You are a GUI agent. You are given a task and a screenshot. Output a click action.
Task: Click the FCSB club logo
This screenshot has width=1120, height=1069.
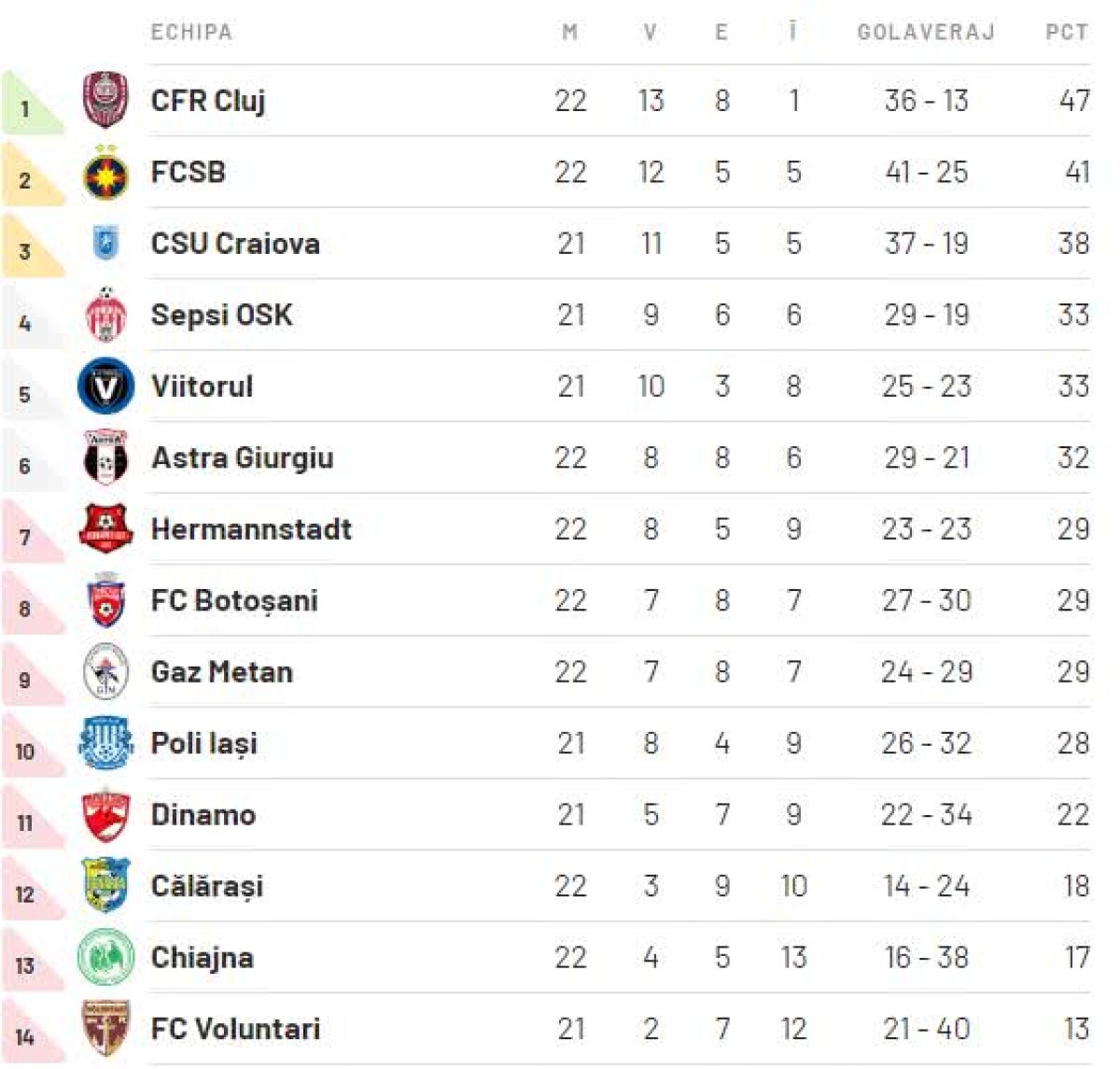105,173
